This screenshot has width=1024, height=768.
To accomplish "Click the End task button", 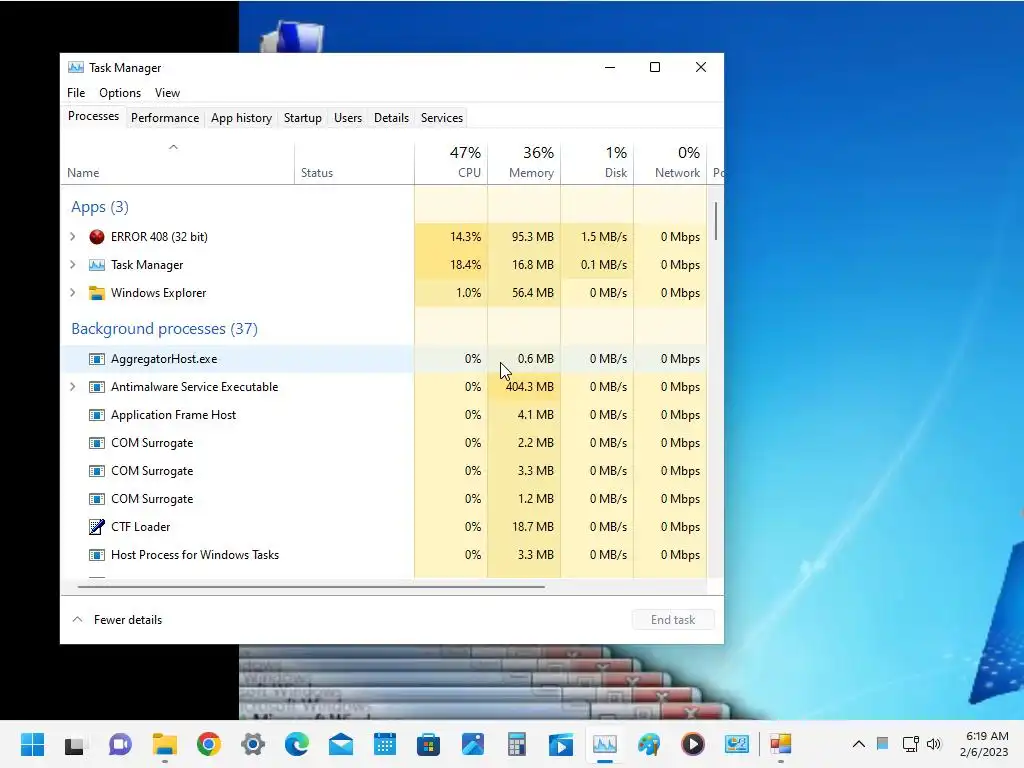I will [673, 620].
